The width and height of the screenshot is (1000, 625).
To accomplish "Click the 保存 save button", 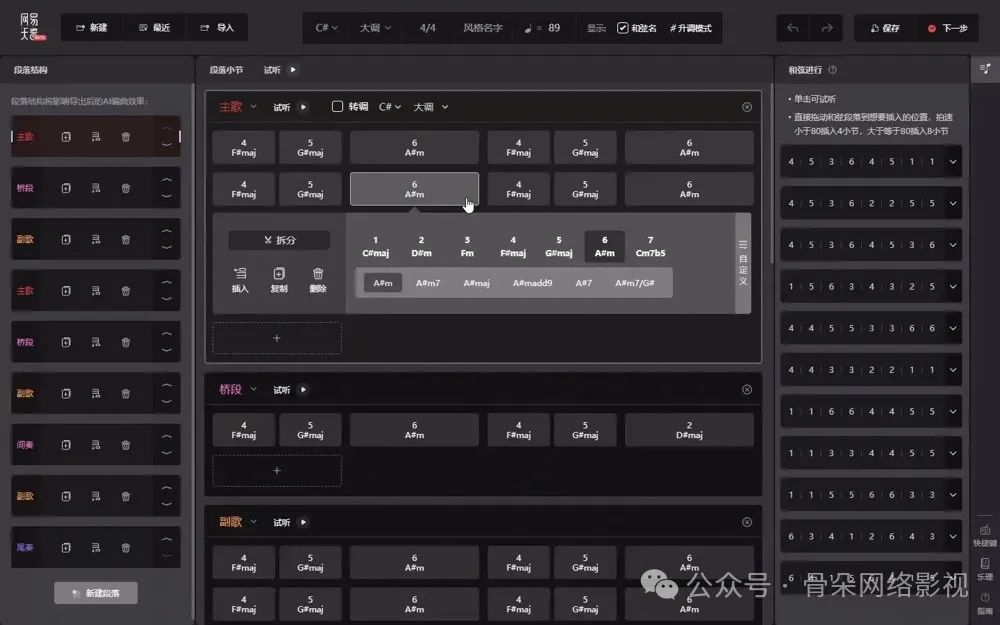I will click(x=884, y=28).
